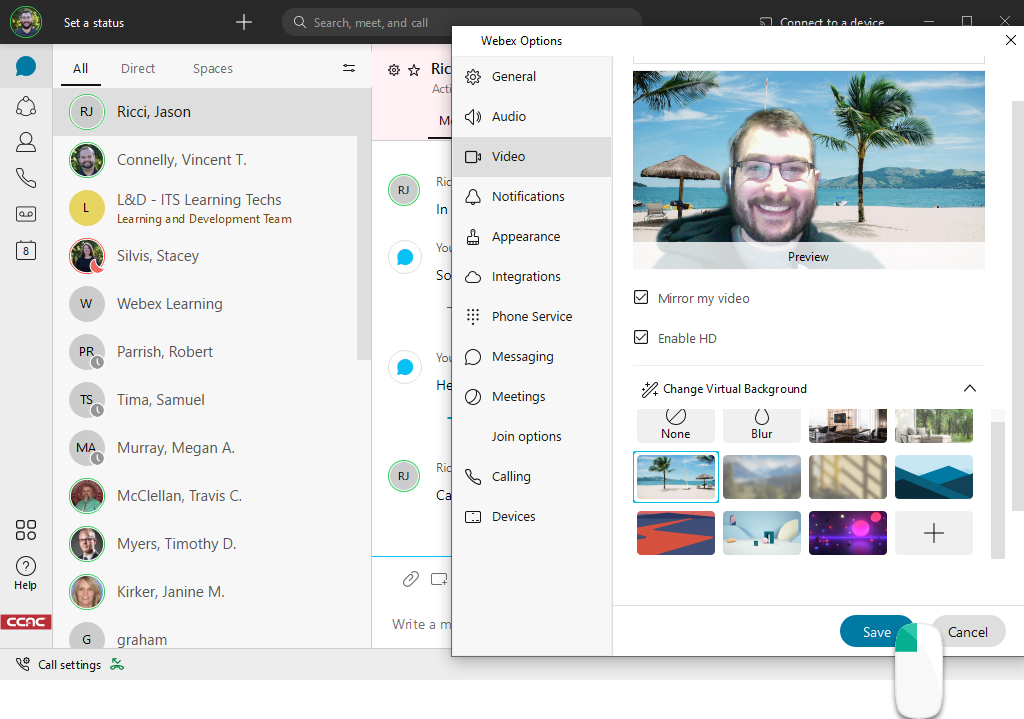The image size is (1024, 719).
Task: Open Meetings options section
Action: coord(532,396)
